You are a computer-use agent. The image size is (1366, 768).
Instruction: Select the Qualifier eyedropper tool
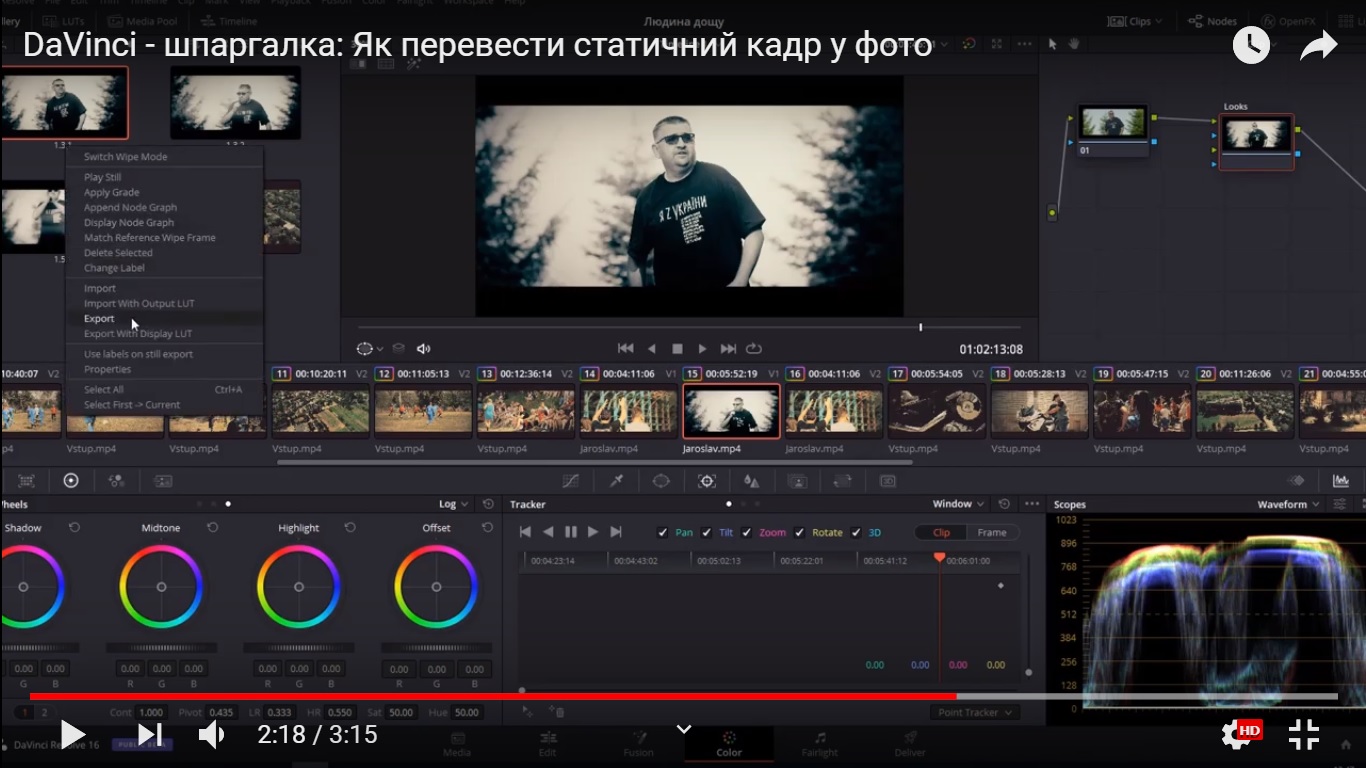(617, 481)
